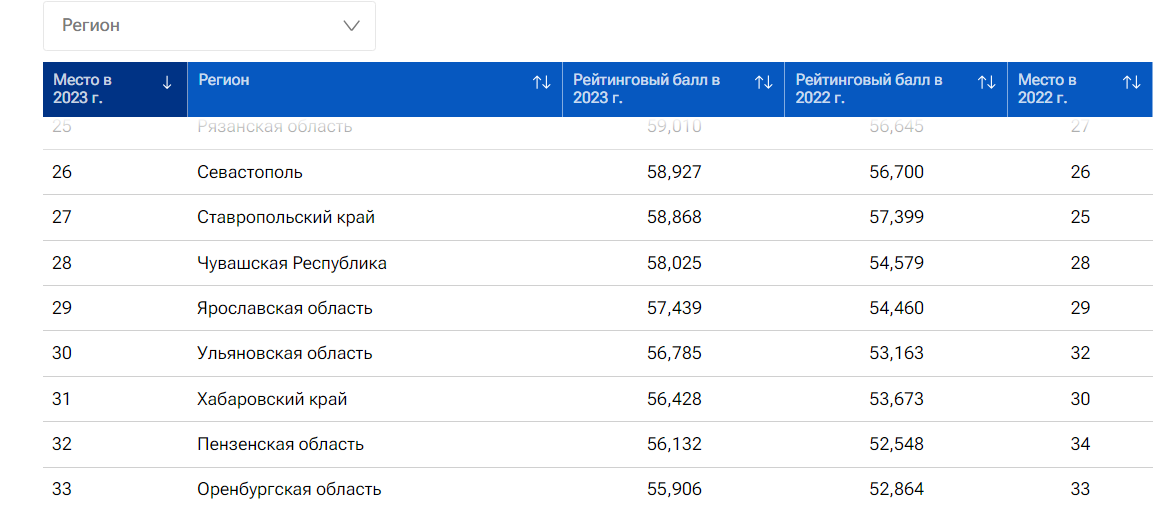Sort by Место в 2023 г. header text
This screenshot has height=512, width=1158.
click(83, 89)
